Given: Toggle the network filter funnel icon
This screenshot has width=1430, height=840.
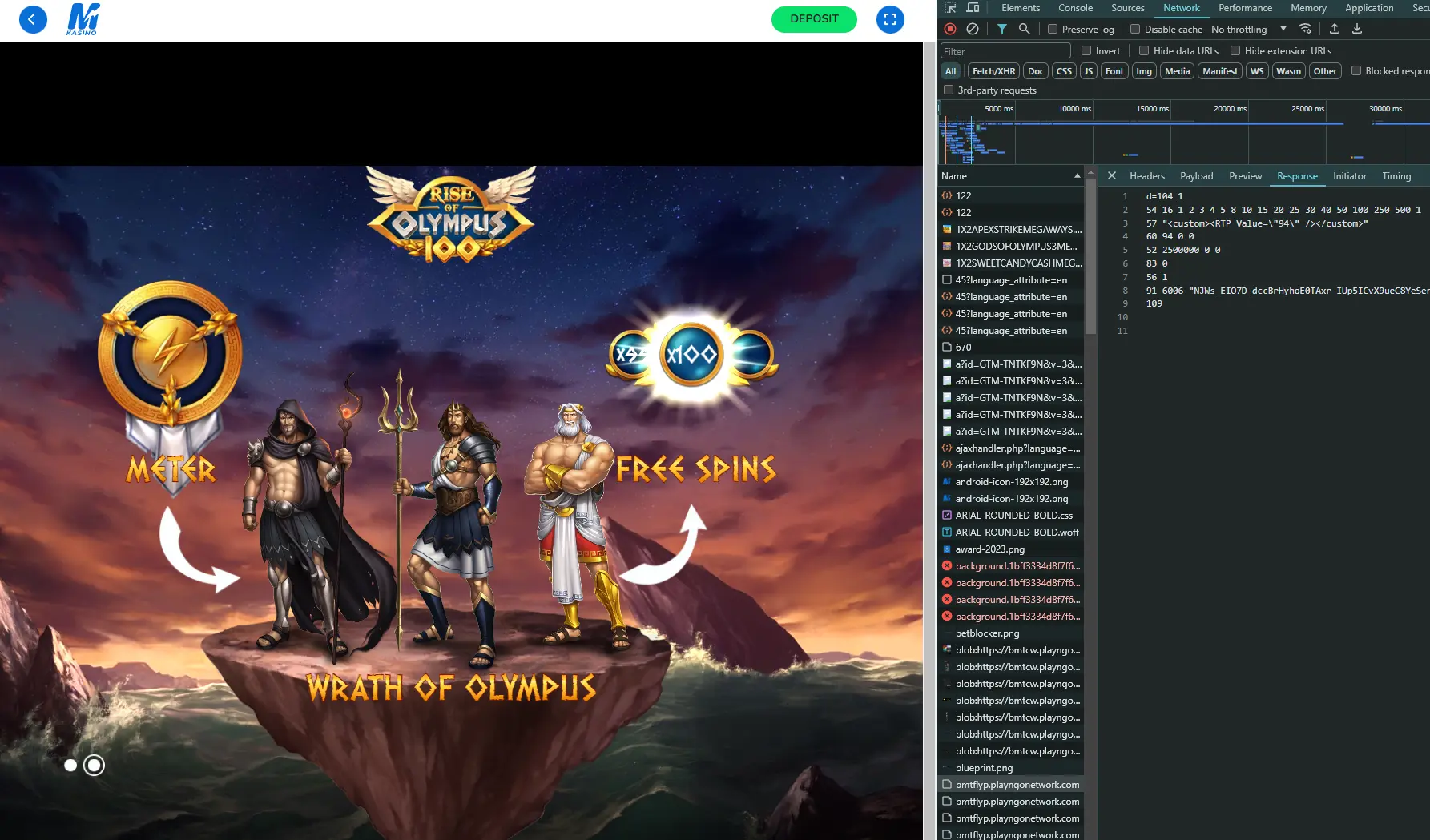Looking at the screenshot, I should (1001, 29).
